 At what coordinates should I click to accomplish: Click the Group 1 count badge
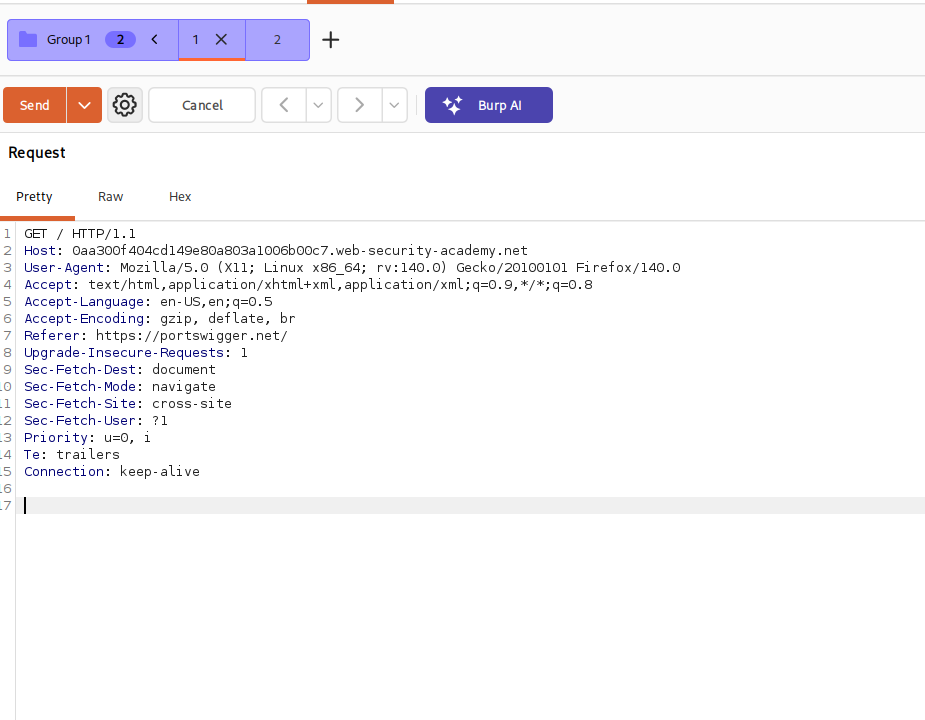click(x=120, y=40)
